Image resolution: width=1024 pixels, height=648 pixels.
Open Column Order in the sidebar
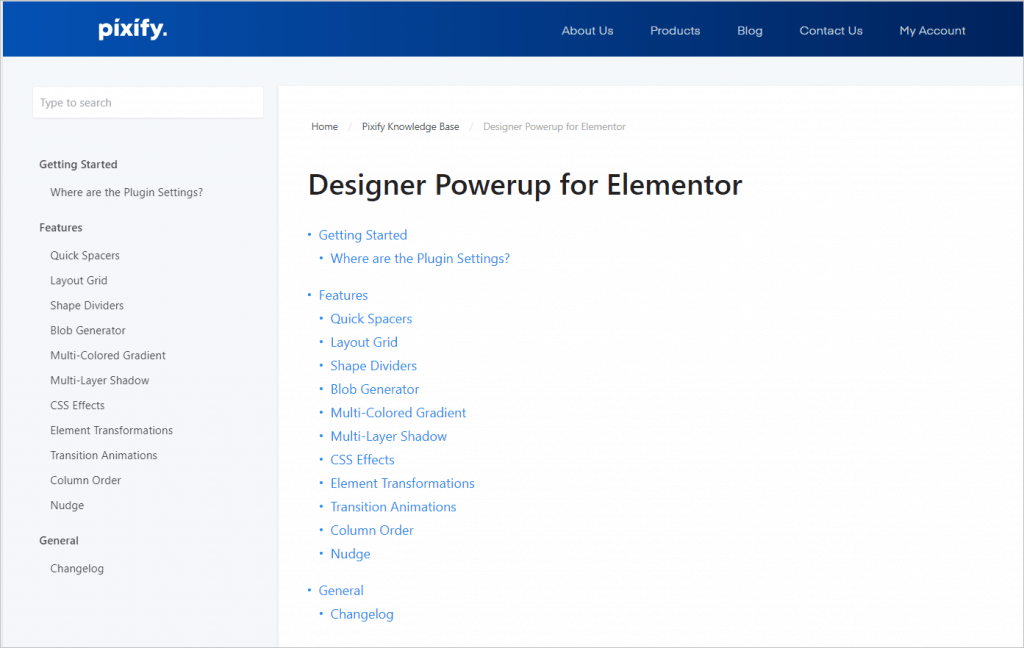pos(86,480)
